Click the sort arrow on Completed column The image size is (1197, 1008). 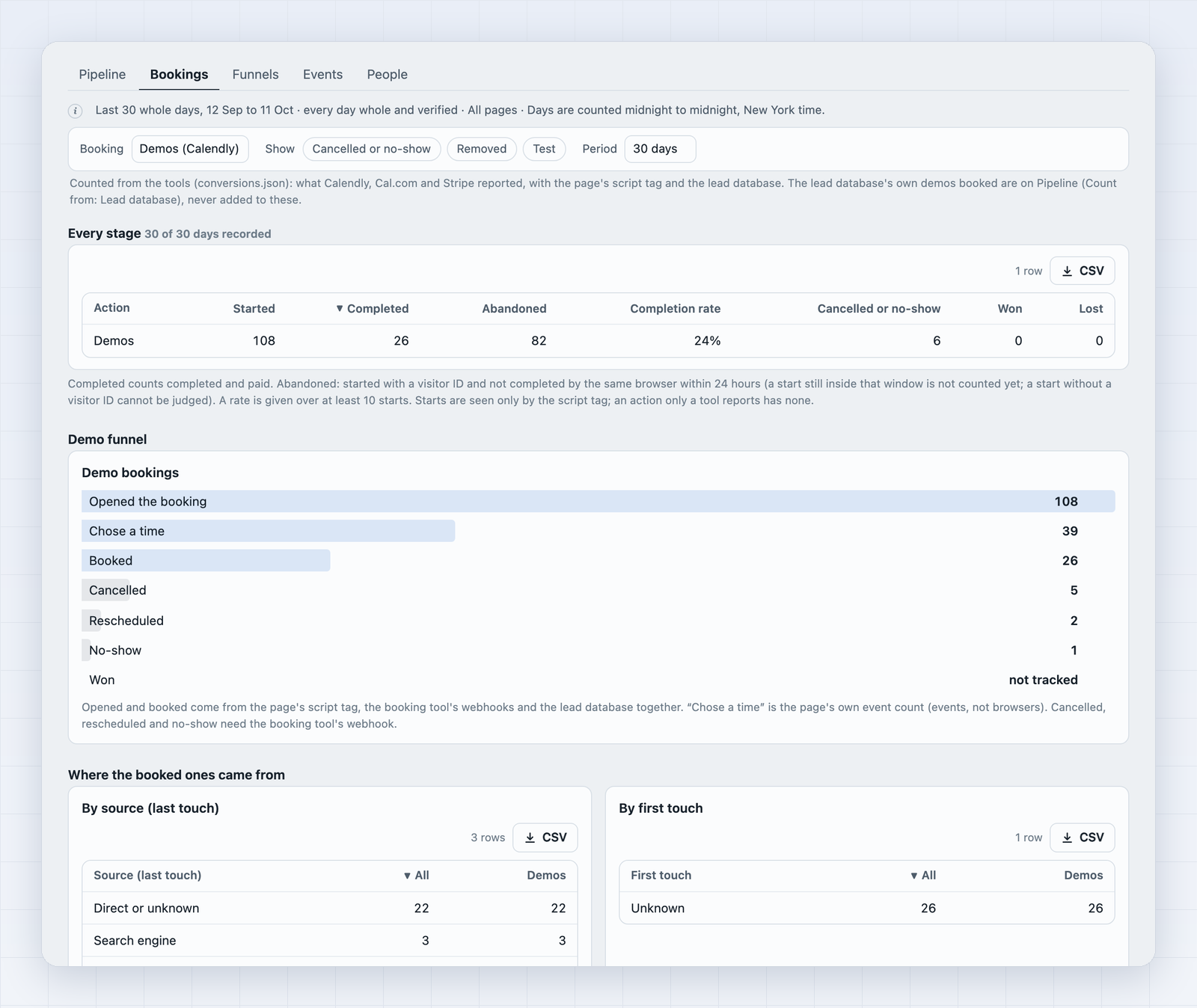340,309
